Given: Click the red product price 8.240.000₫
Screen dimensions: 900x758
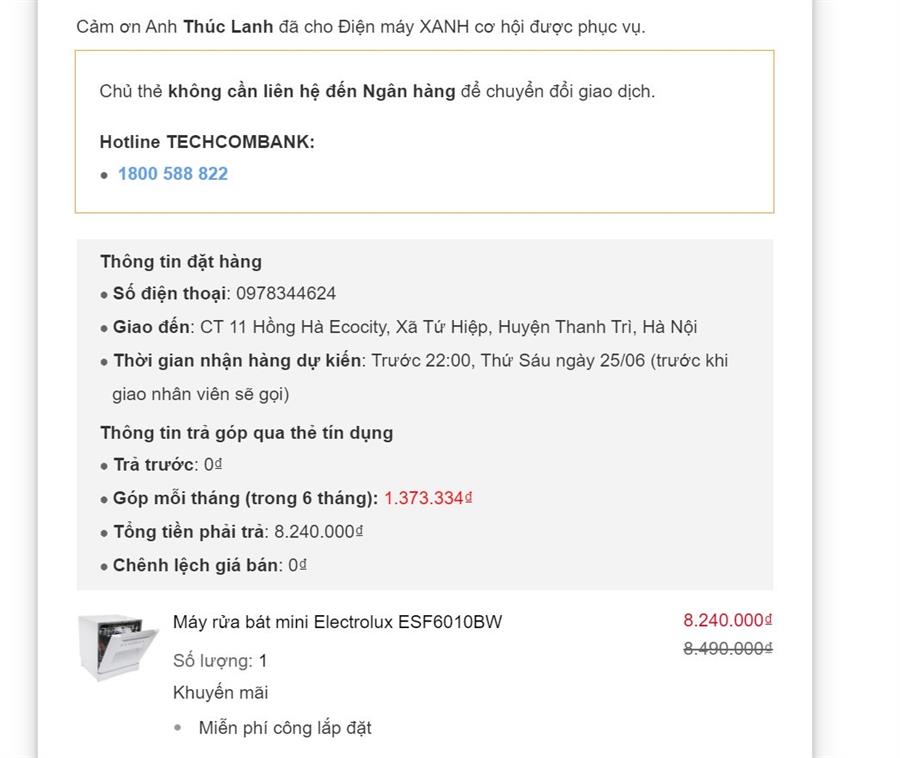Looking at the screenshot, I should (x=727, y=620).
